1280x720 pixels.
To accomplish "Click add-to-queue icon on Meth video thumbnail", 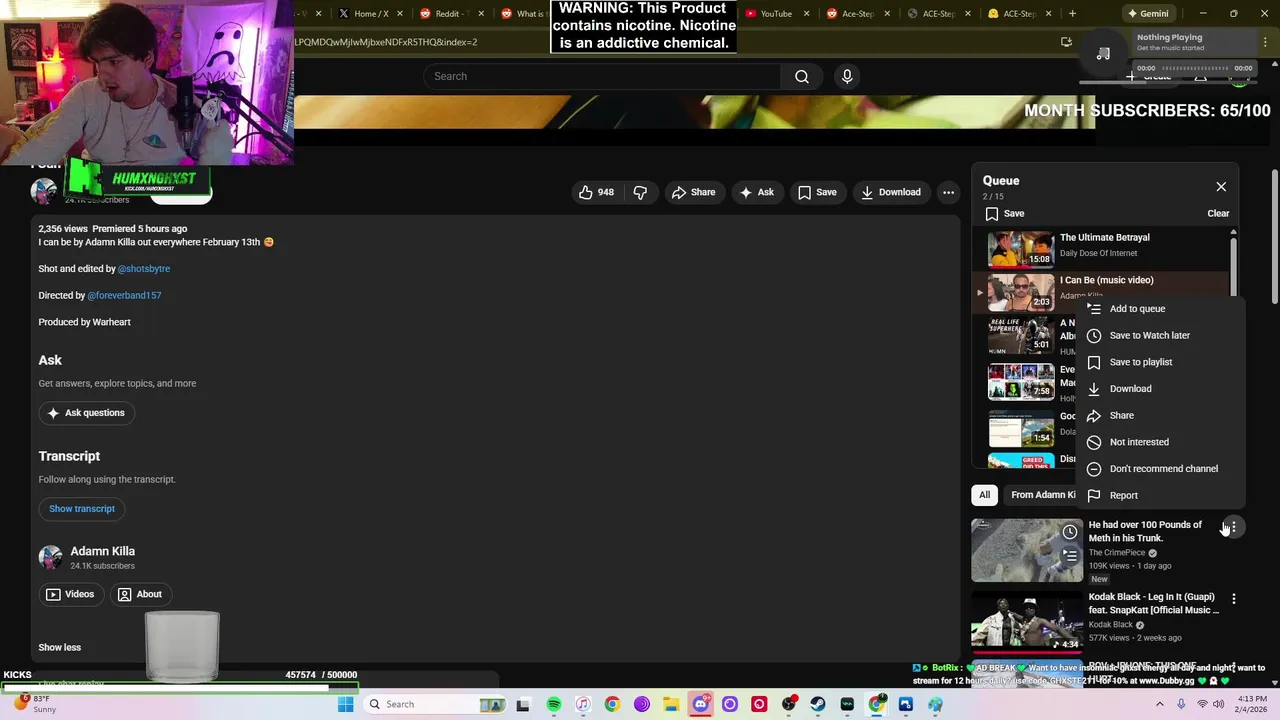I will coord(1070,555).
